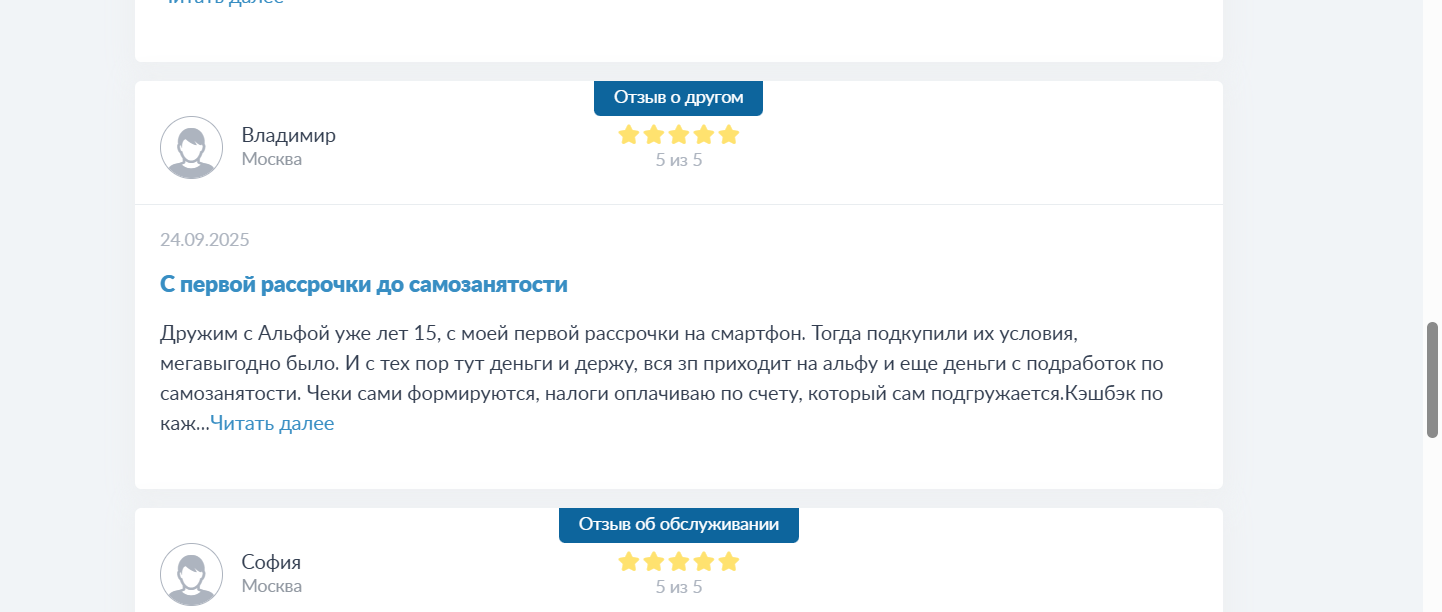The image size is (1442, 612).
Task: Click the review body text starting 'Дружим с Альфой'
Action: (x=662, y=378)
